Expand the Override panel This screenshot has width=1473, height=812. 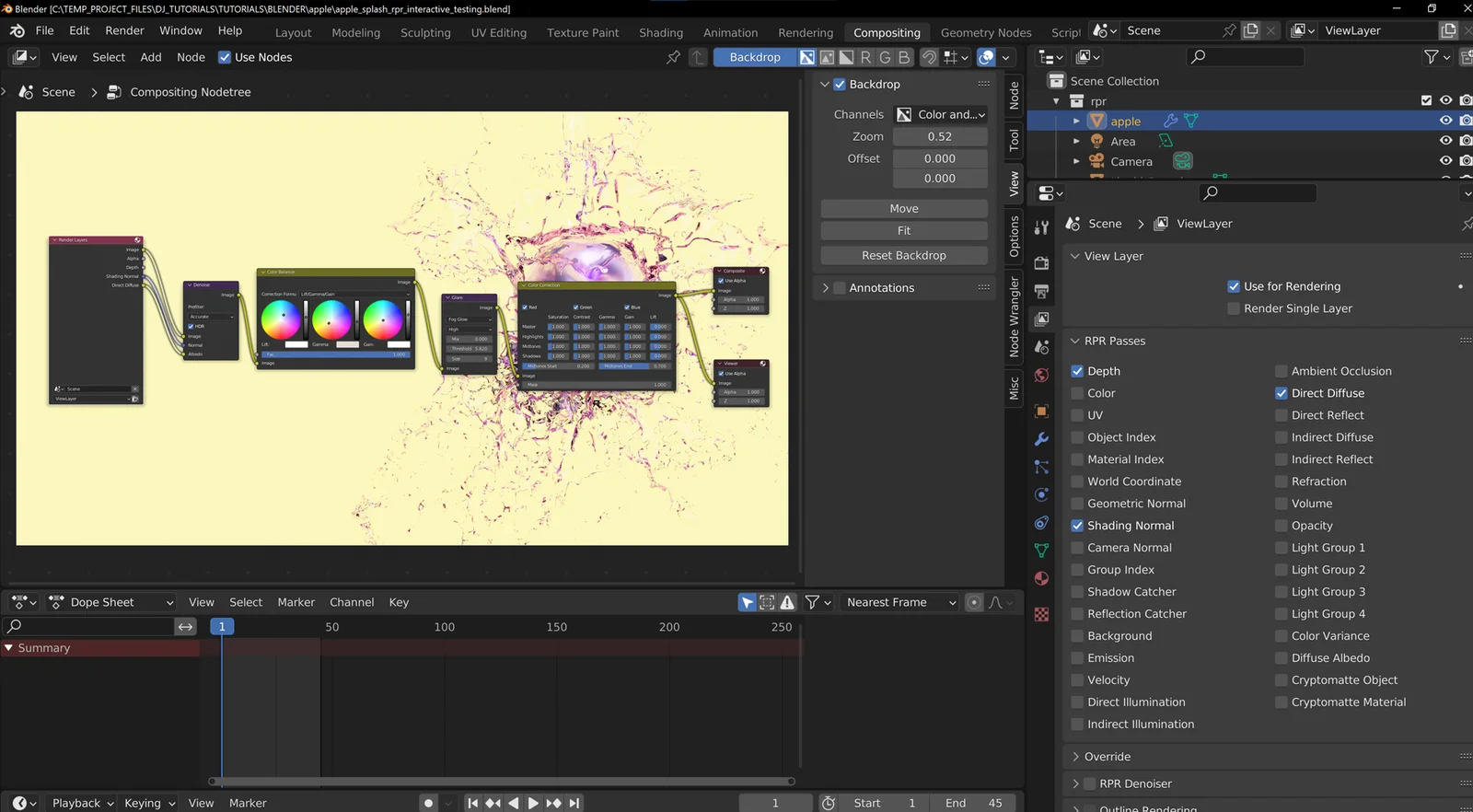(1075, 757)
